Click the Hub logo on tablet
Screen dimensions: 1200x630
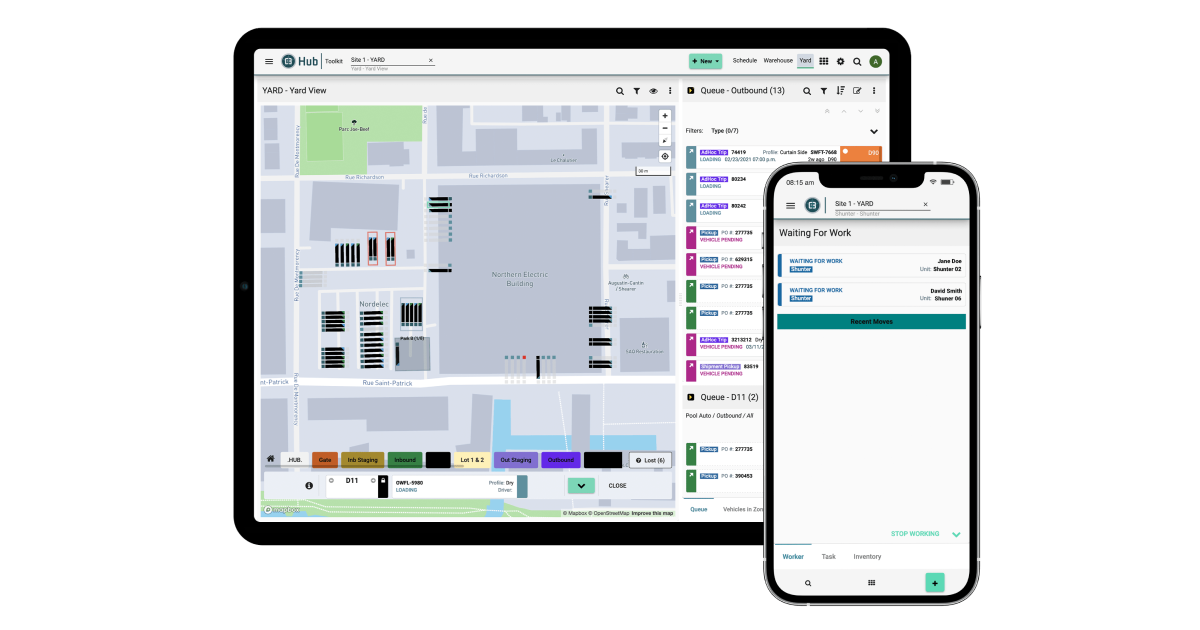click(x=299, y=61)
